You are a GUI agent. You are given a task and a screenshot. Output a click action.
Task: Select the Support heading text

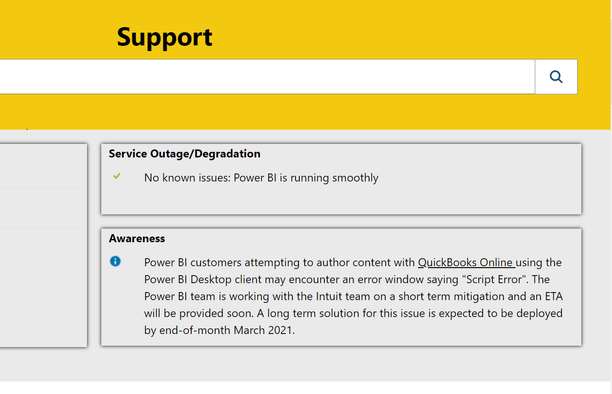pos(164,38)
